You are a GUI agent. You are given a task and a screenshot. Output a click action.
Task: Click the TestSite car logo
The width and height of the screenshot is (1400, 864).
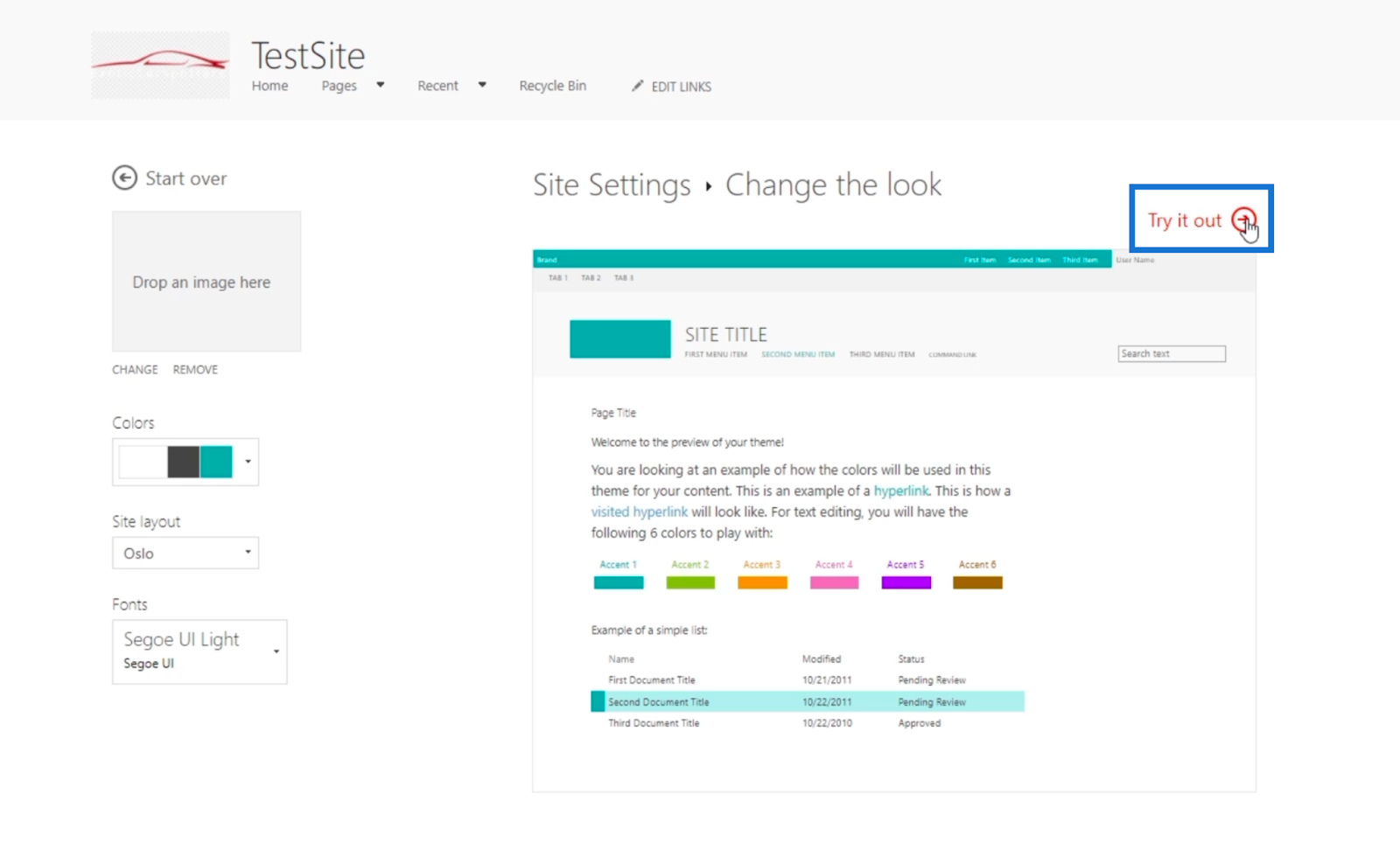point(160,65)
